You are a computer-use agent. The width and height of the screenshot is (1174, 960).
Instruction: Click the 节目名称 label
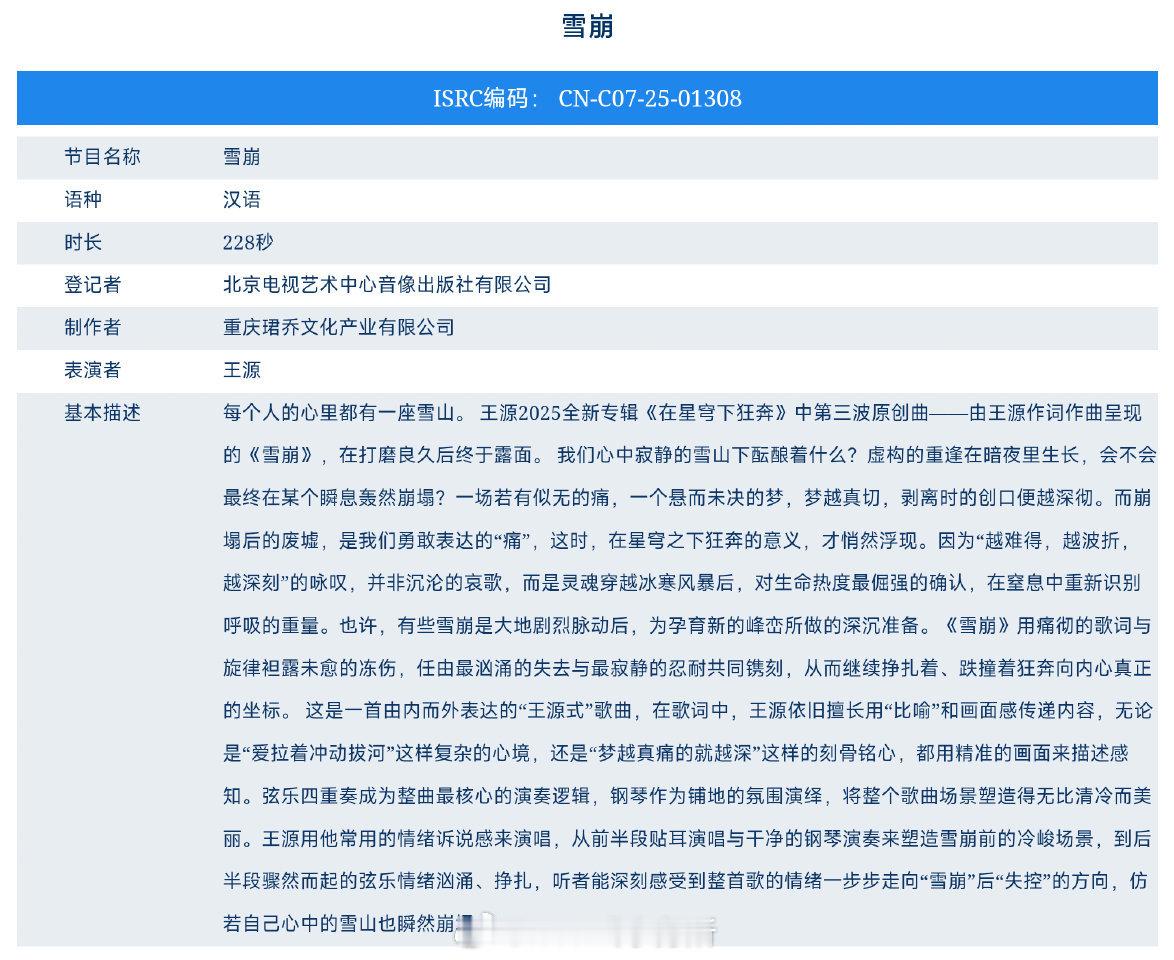(103, 157)
